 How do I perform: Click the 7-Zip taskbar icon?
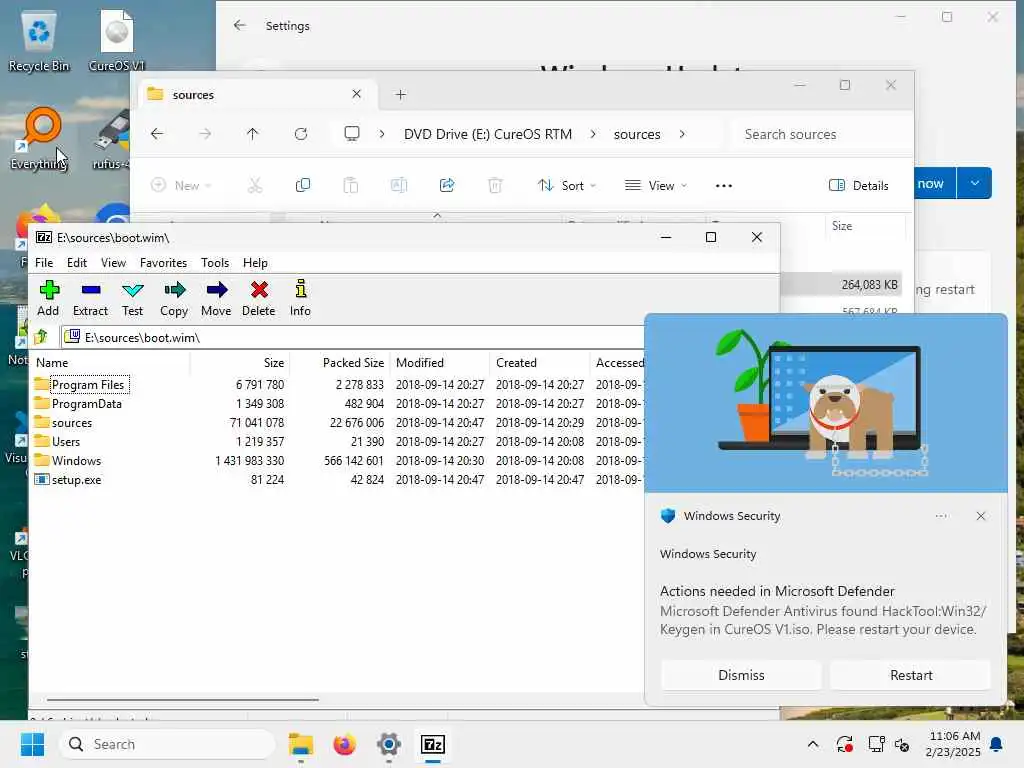pyautogui.click(x=433, y=744)
